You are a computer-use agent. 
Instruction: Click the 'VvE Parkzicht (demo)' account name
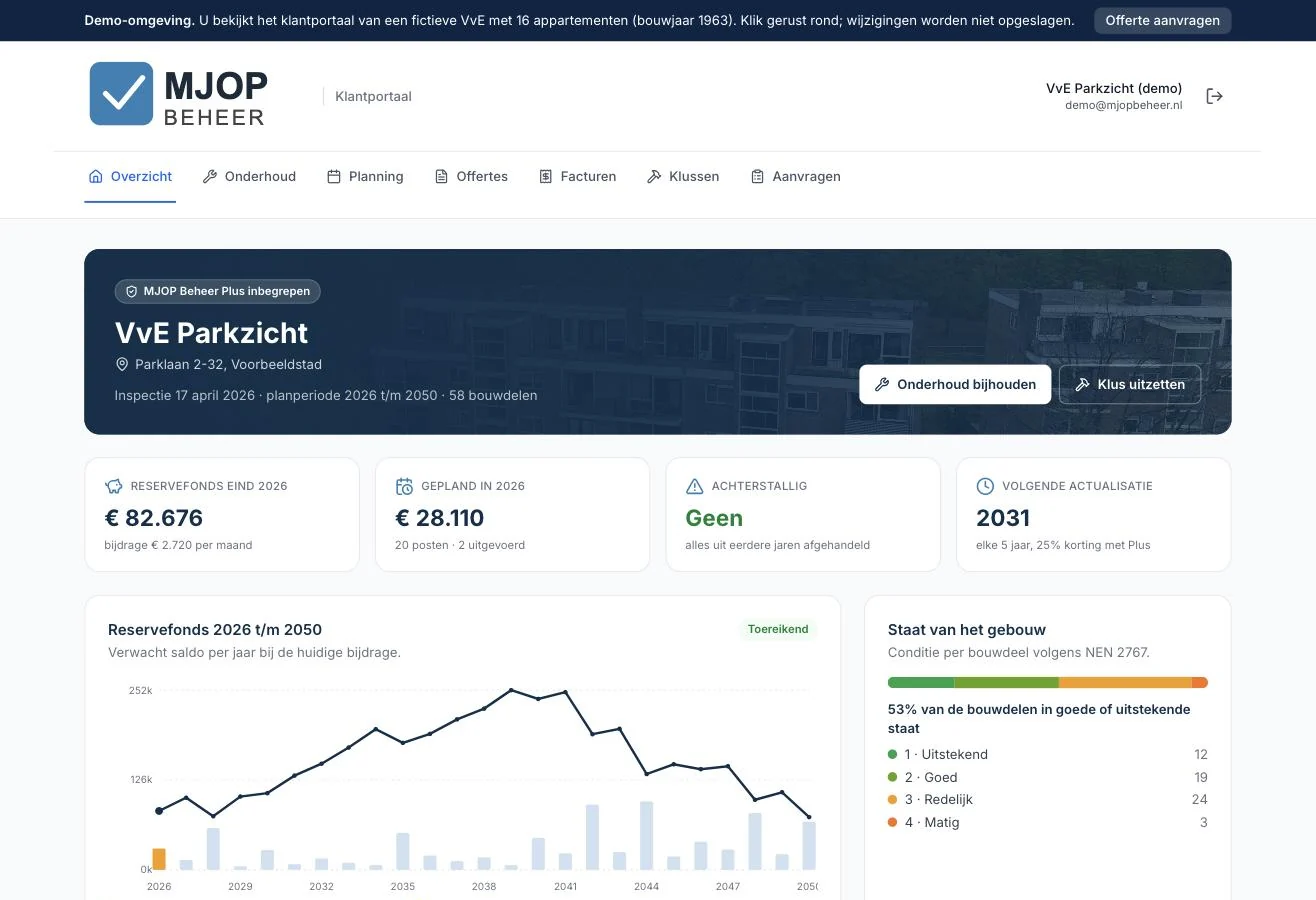[x=1114, y=88]
